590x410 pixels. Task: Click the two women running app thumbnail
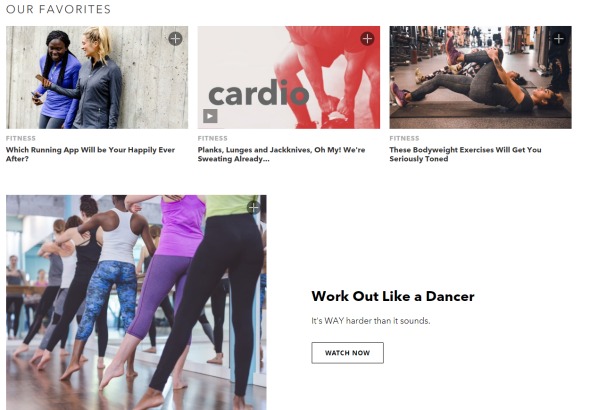(x=97, y=77)
